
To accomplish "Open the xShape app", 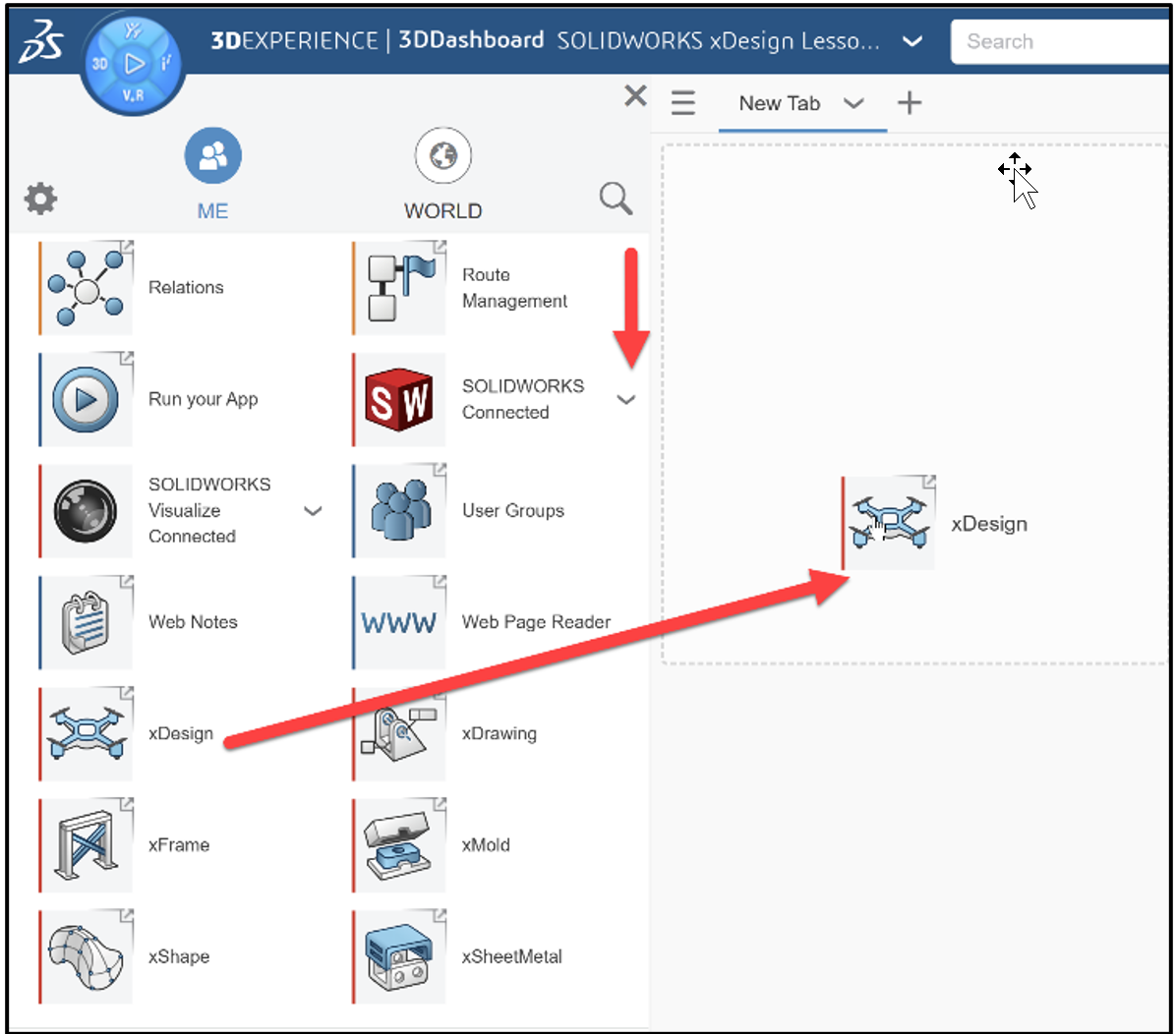I will tap(86, 955).
